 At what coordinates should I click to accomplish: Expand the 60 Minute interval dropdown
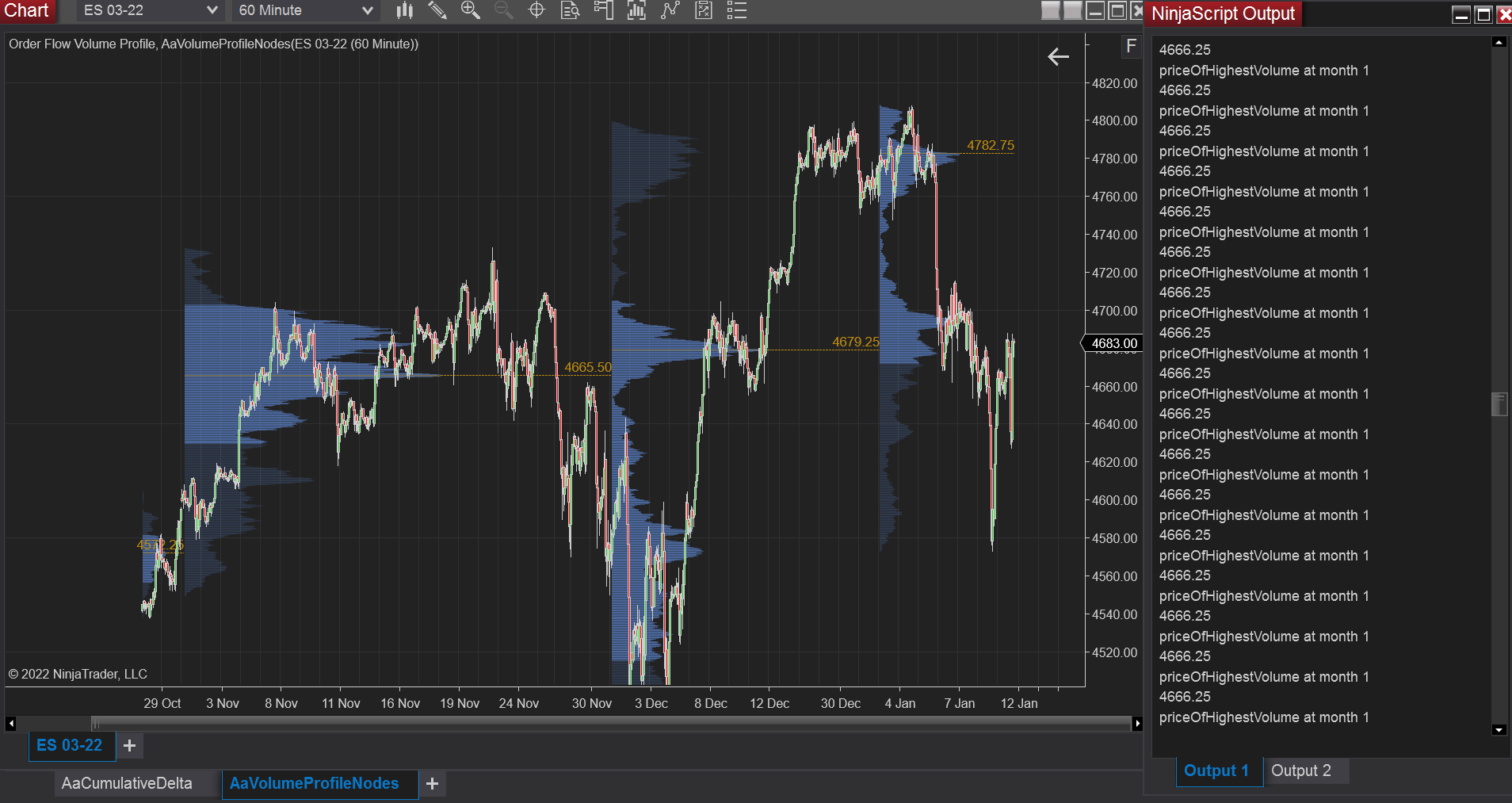(305, 10)
